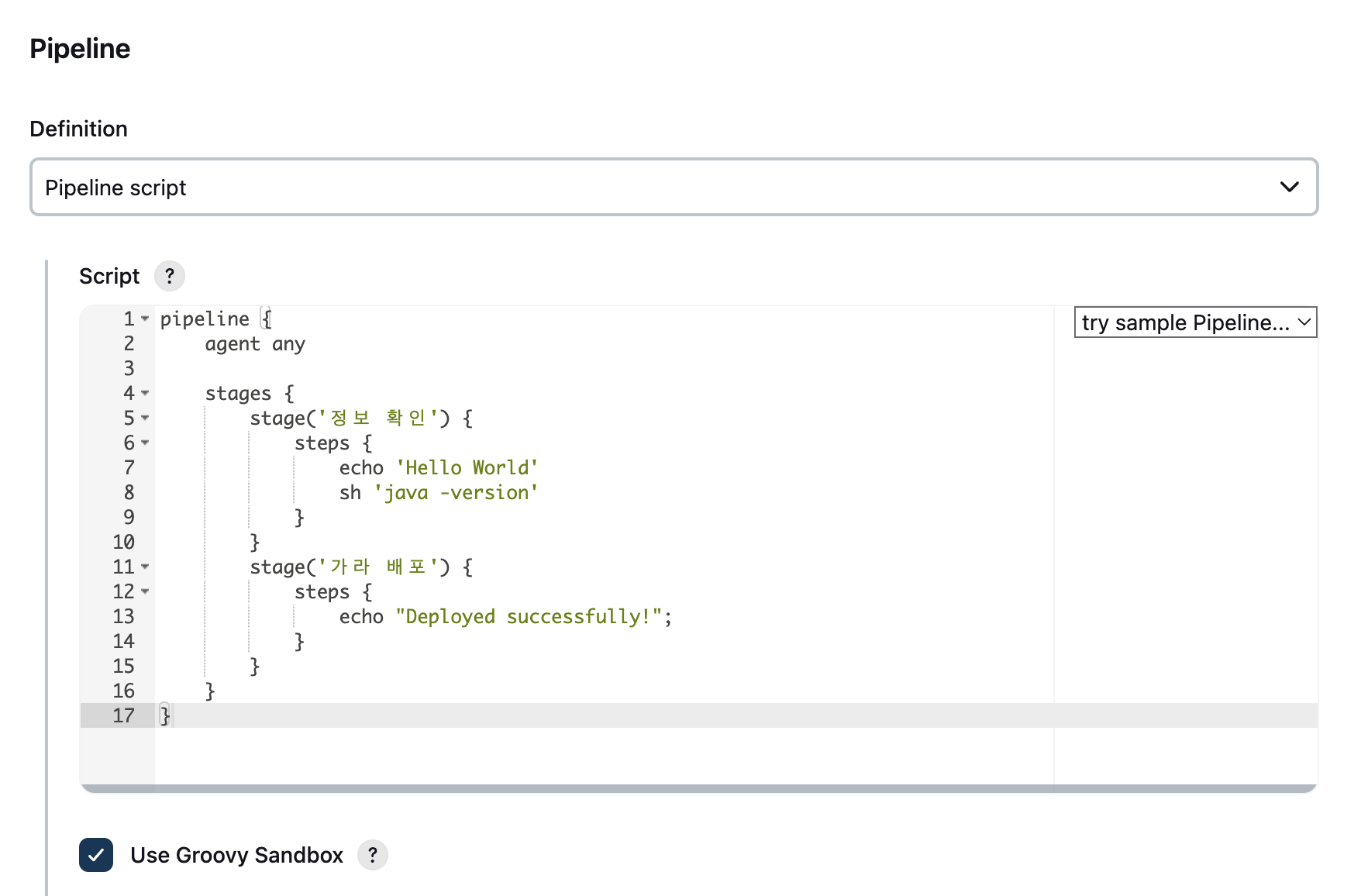Click the "Deployed successfully!" string on line 13

(x=529, y=616)
